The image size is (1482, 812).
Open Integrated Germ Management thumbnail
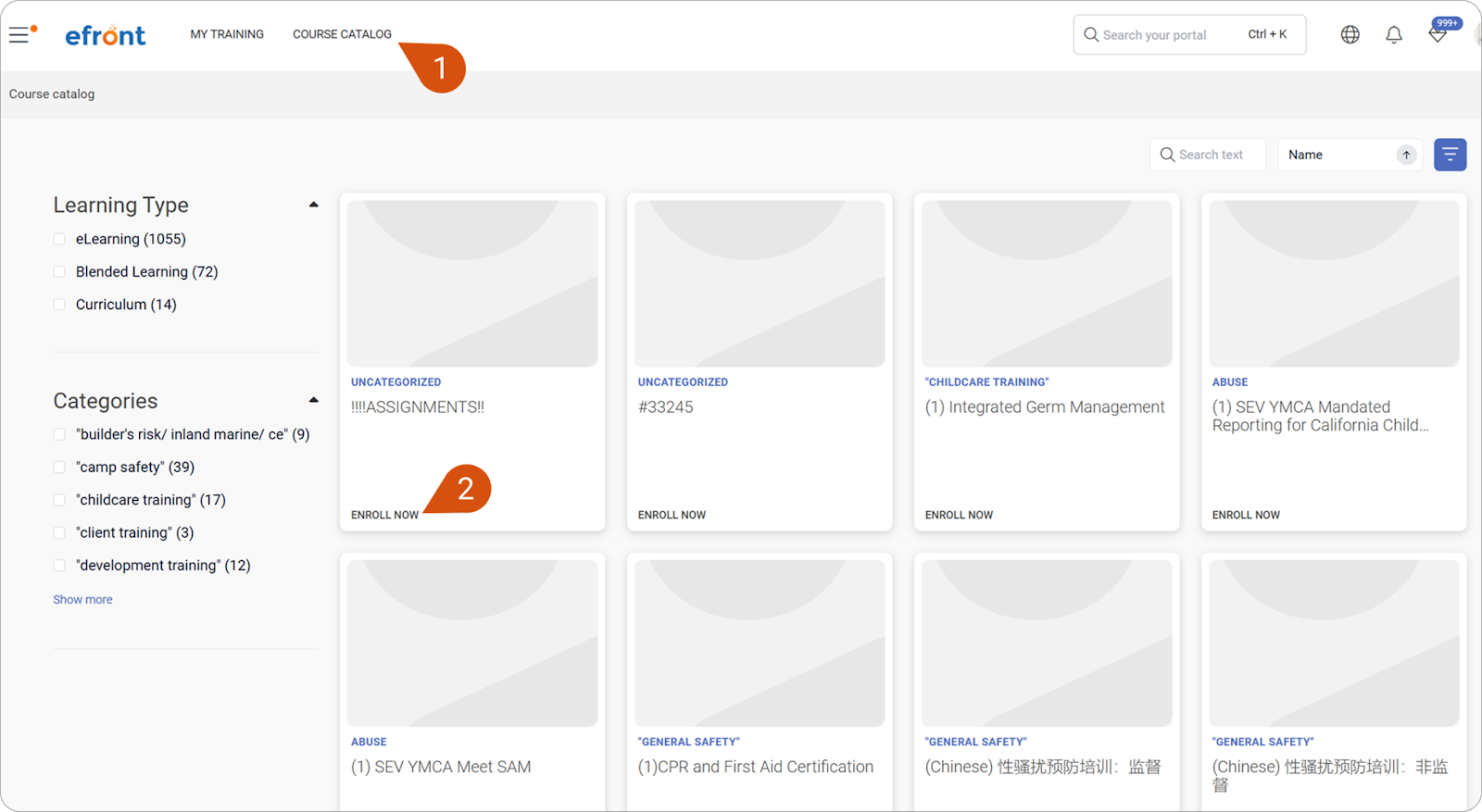[1047, 283]
